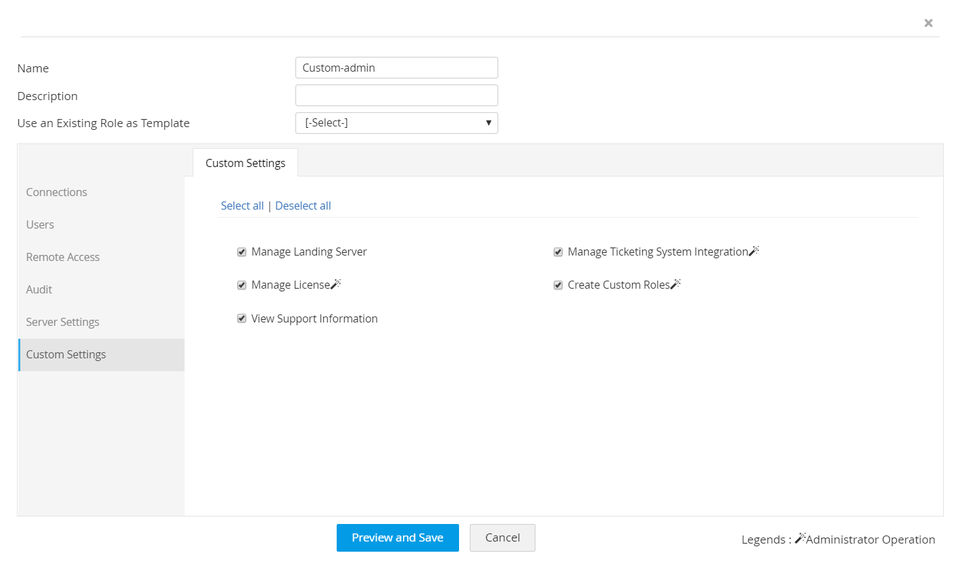Click the Administrator Operation legend wand icon
The width and height of the screenshot is (960, 572).
tap(799, 539)
